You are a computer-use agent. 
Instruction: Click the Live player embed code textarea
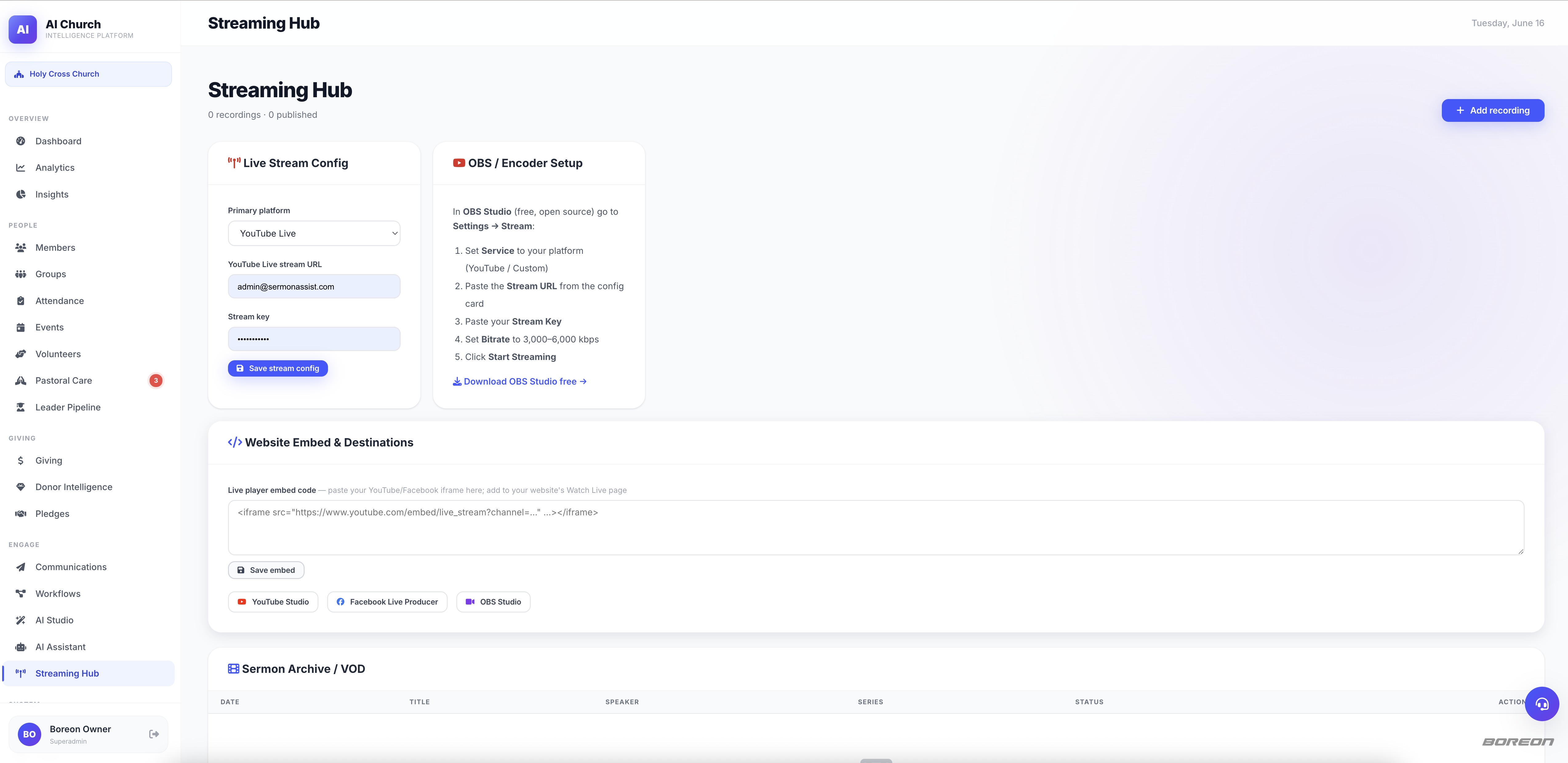coord(876,528)
